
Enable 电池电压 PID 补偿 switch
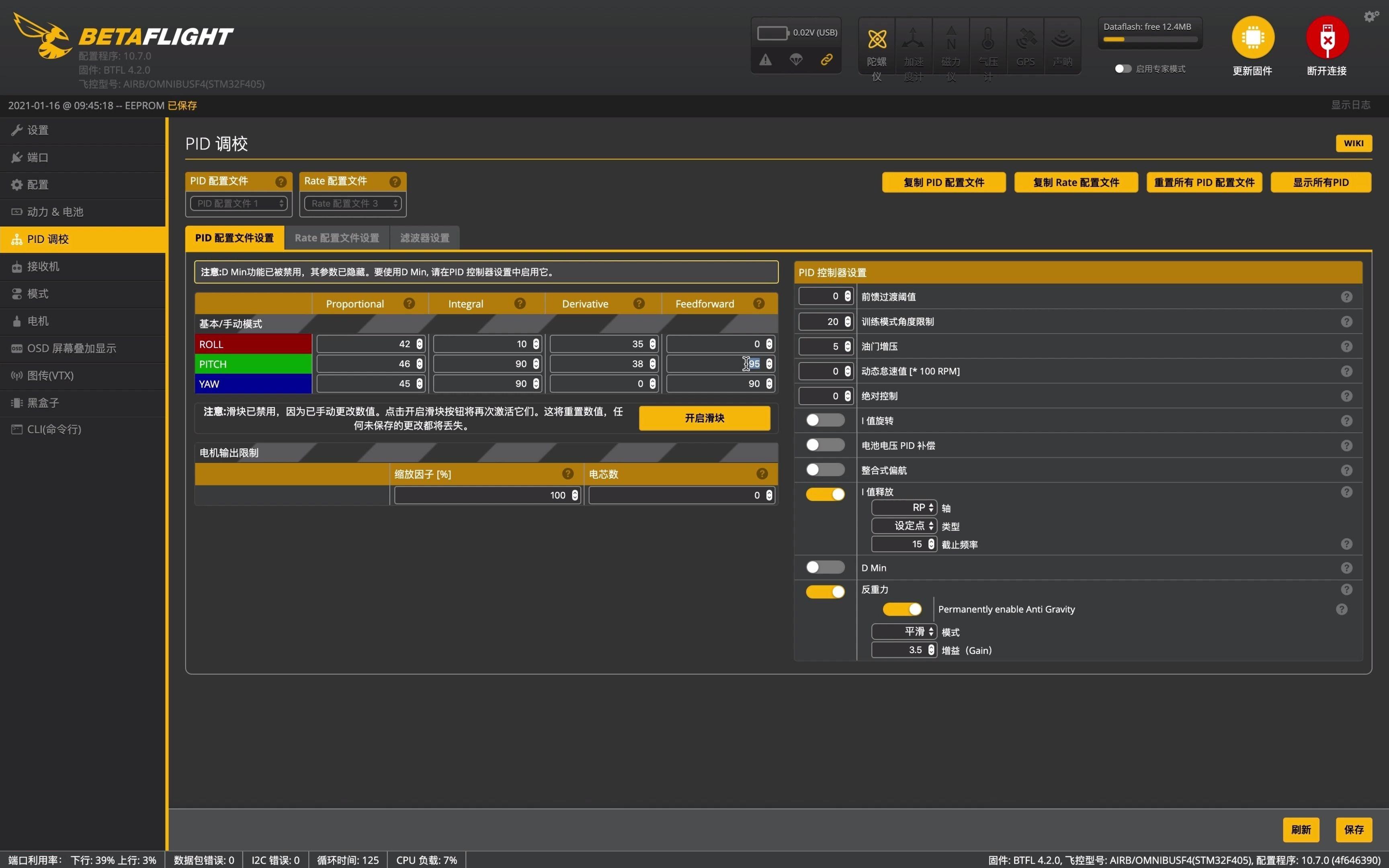tap(826, 445)
